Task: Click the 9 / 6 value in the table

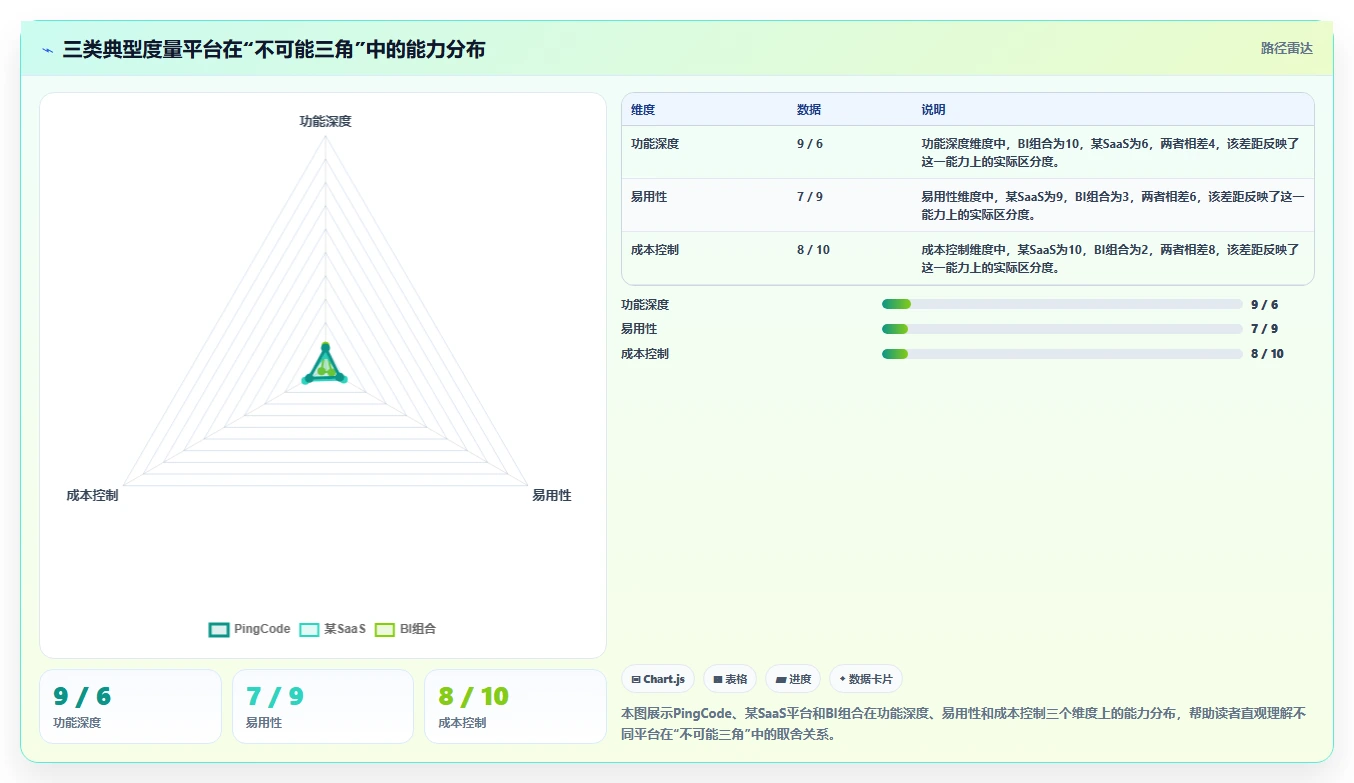Action: click(810, 144)
